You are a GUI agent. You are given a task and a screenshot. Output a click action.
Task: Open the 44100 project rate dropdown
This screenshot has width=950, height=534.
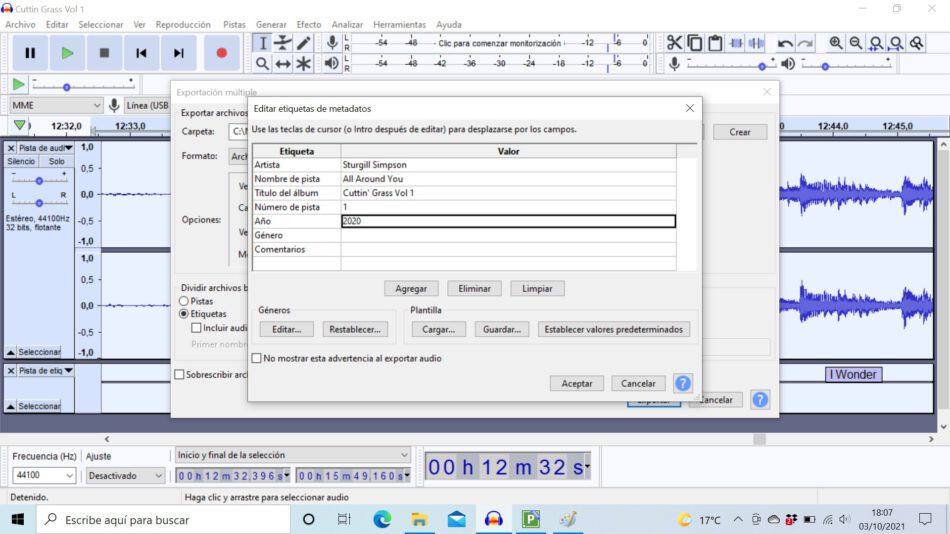click(x=44, y=475)
